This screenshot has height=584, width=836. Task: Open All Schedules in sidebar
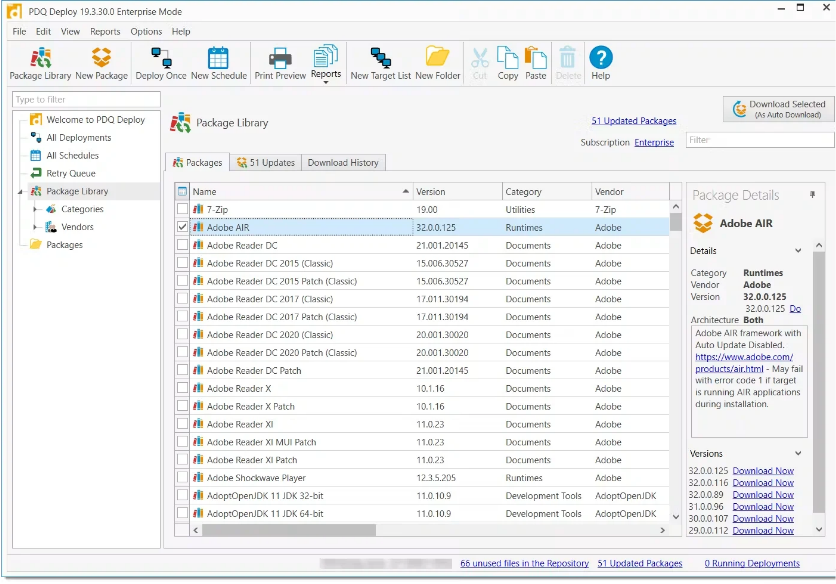tap(72, 155)
